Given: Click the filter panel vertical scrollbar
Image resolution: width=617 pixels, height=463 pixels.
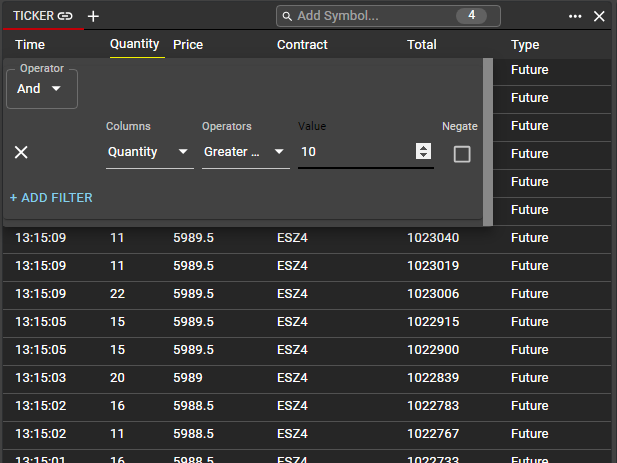Looking at the screenshot, I should (x=488, y=140).
